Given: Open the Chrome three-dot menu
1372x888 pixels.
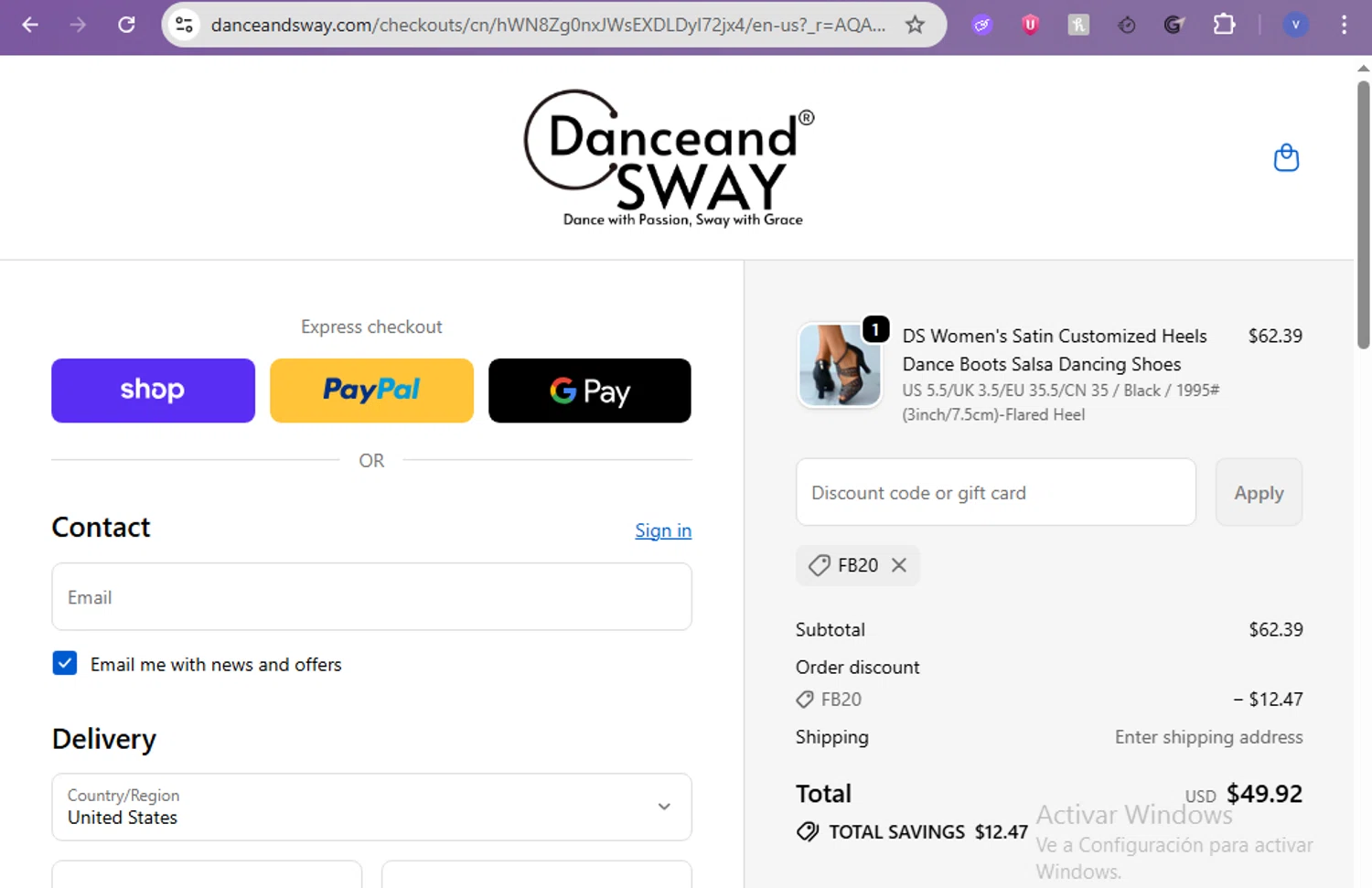Looking at the screenshot, I should (1344, 25).
